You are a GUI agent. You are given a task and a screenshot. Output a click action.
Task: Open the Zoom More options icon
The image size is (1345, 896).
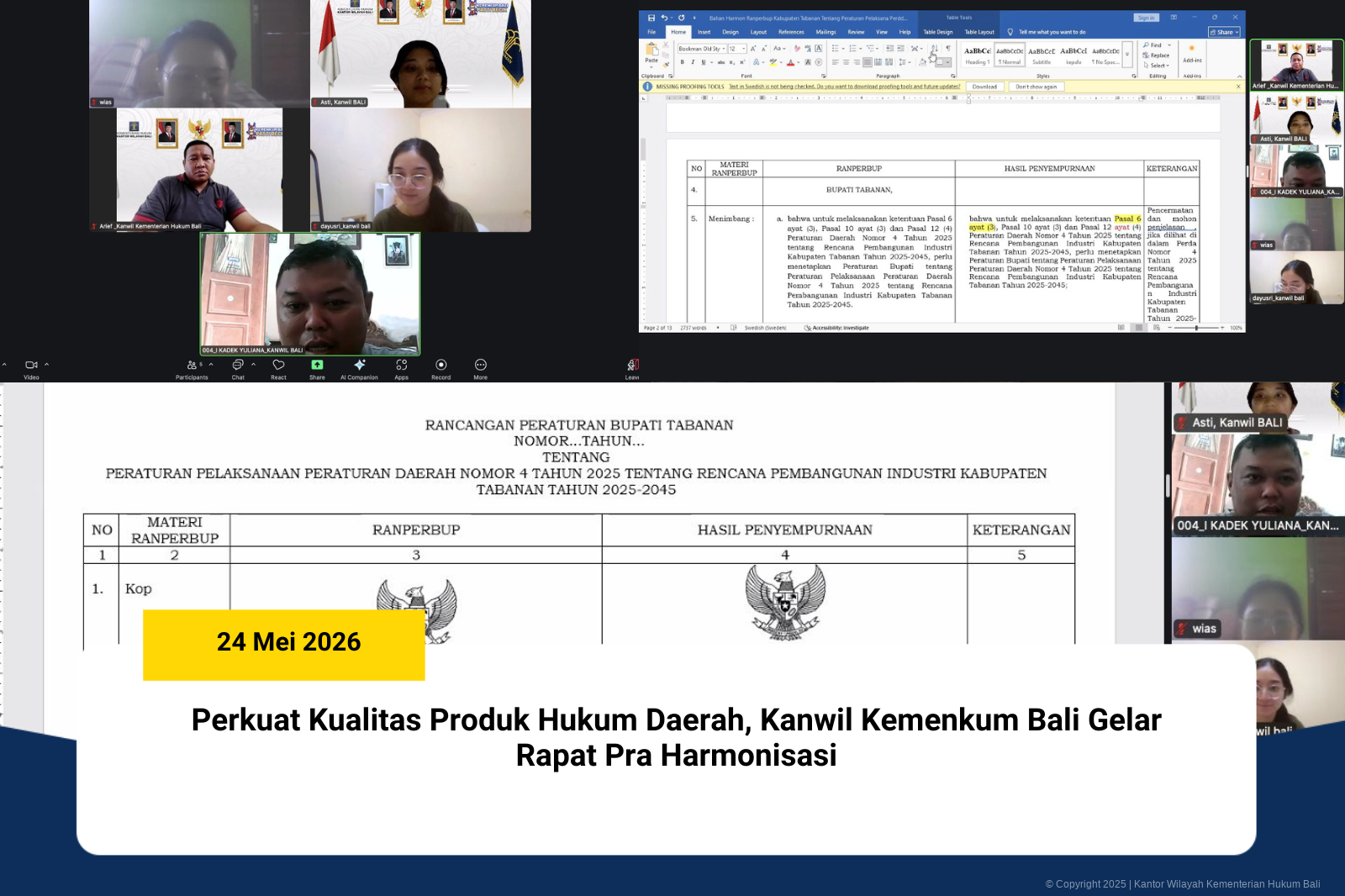[481, 365]
